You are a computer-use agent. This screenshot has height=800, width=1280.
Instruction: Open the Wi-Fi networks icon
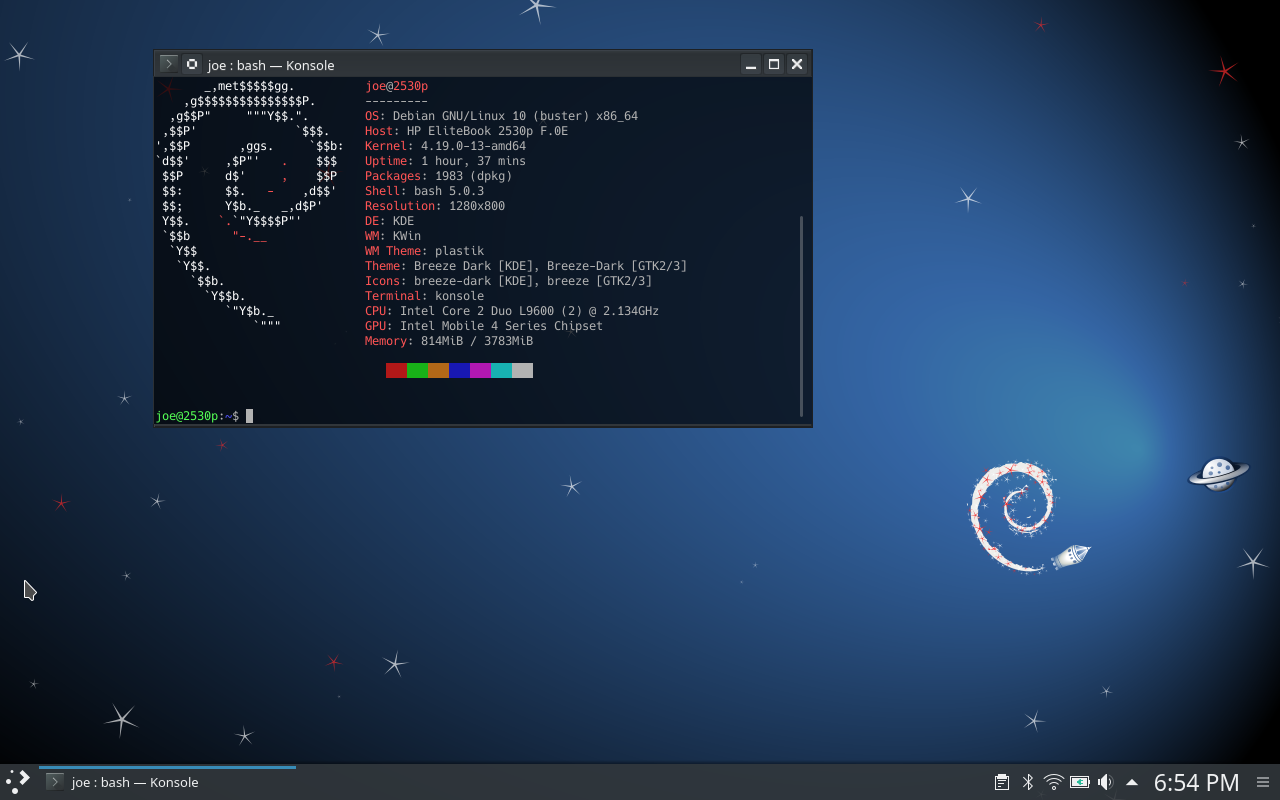coord(1053,782)
